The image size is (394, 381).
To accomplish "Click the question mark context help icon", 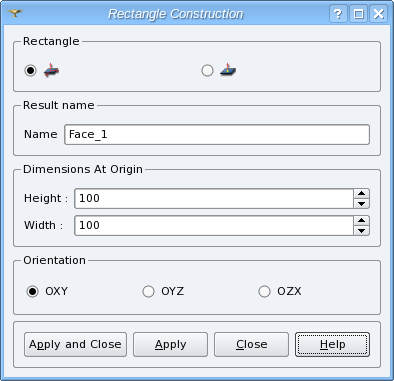I will tap(338, 14).
